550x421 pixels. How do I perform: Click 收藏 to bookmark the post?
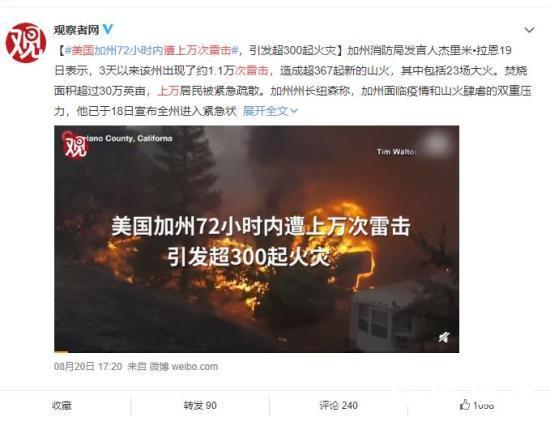coord(62,406)
